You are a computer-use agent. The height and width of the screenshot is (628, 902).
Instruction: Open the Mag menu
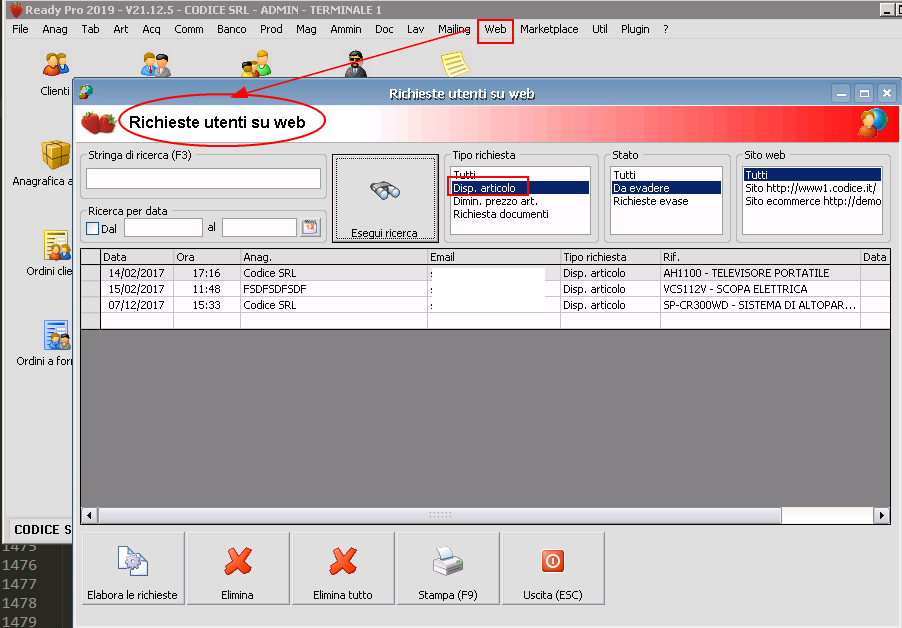(x=306, y=30)
